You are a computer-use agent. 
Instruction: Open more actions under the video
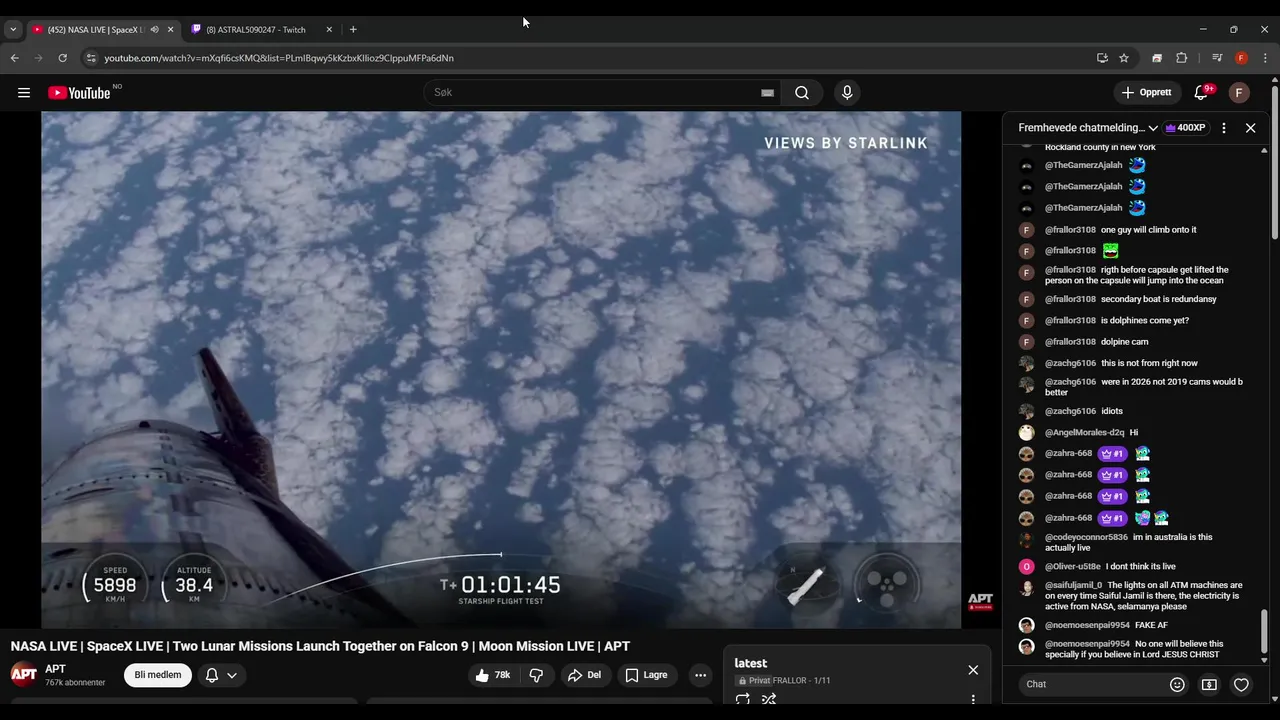(x=700, y=675)
